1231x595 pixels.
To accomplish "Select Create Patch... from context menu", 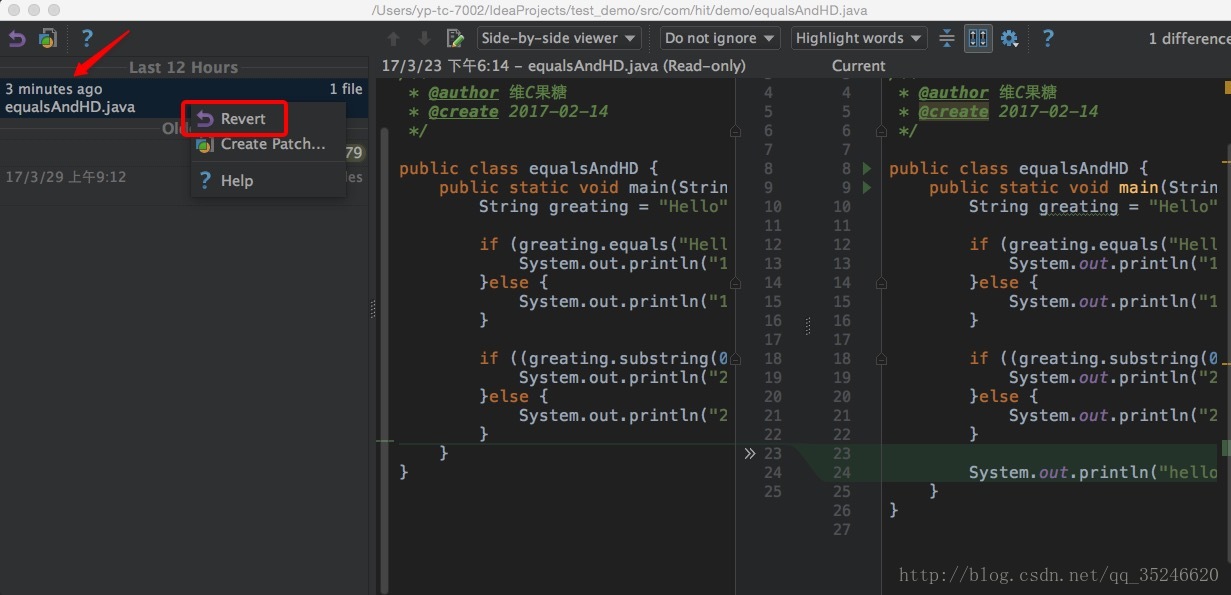I will point(272,144).
